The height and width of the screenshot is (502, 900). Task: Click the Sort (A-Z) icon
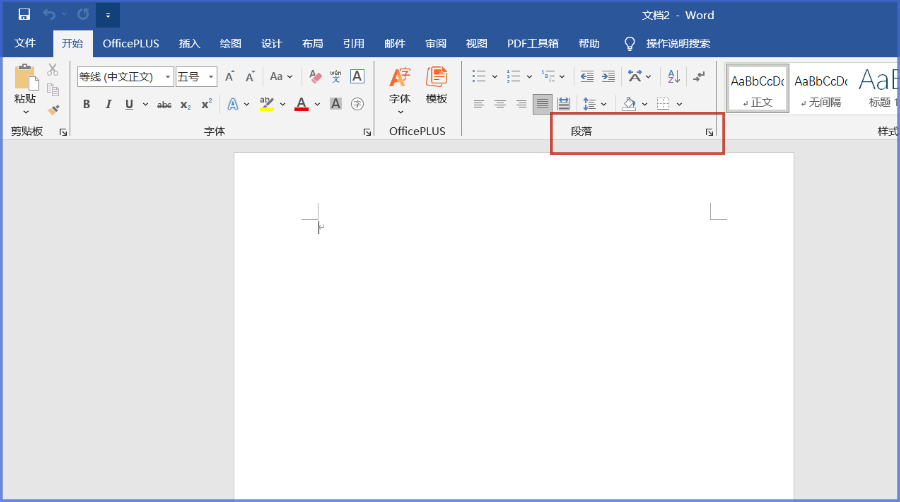(673, 77)
